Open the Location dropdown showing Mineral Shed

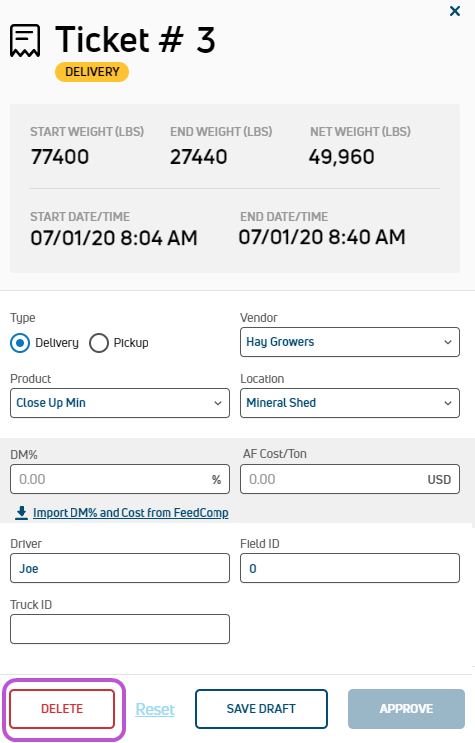point(350,403)
